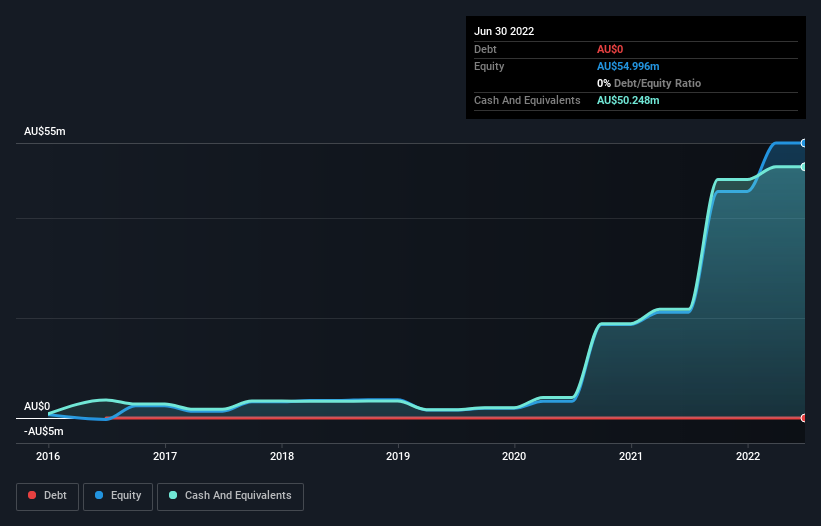Click the teal Cash endpoint marker on the chart
This screenshot has height=526, width=821.
click(804, 167)
